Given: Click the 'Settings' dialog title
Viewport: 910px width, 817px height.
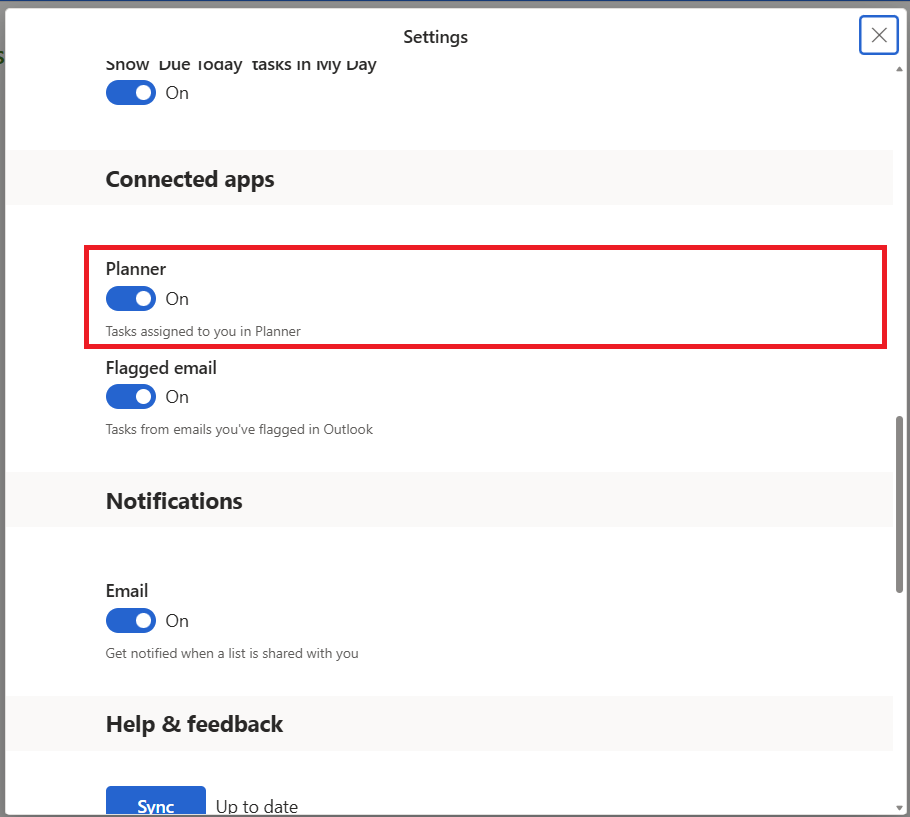Looking at the screenshot, I should tap(435, 37).
